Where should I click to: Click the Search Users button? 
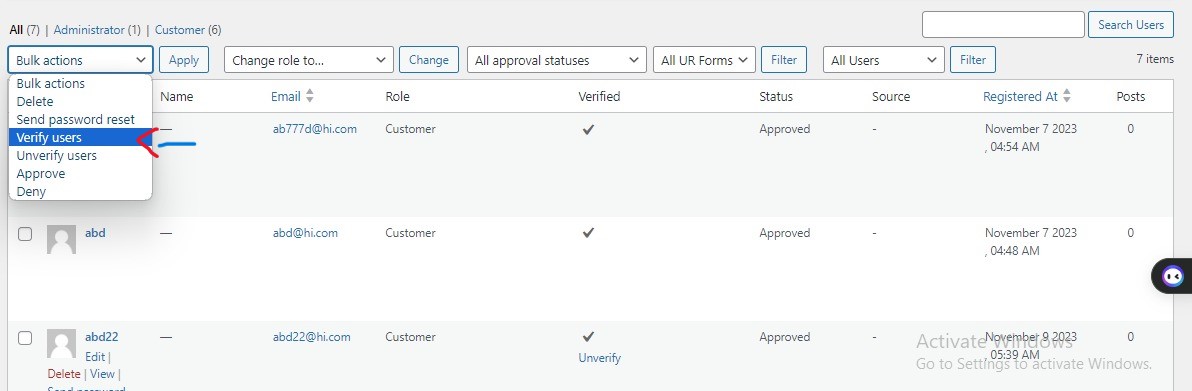pos(1131,24)
